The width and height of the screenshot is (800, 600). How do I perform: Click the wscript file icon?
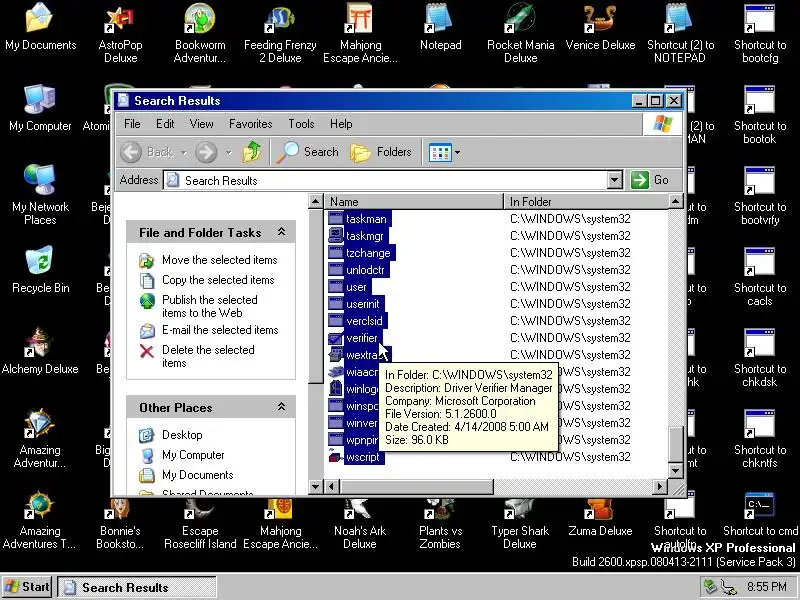click(336, 457)
